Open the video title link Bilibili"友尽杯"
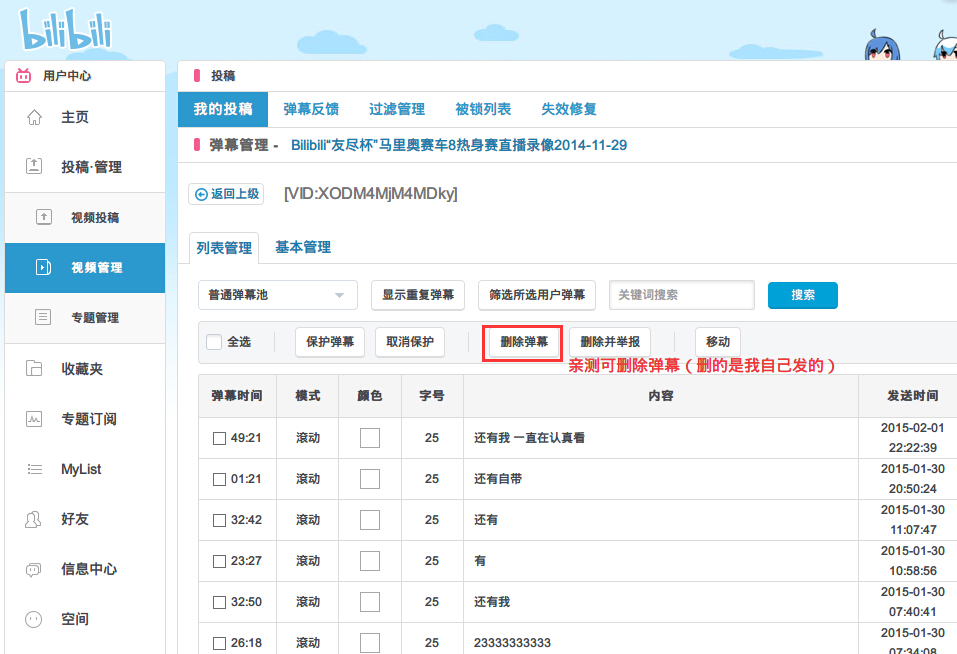This screenshot has width=957, height=654. [458, 145]
